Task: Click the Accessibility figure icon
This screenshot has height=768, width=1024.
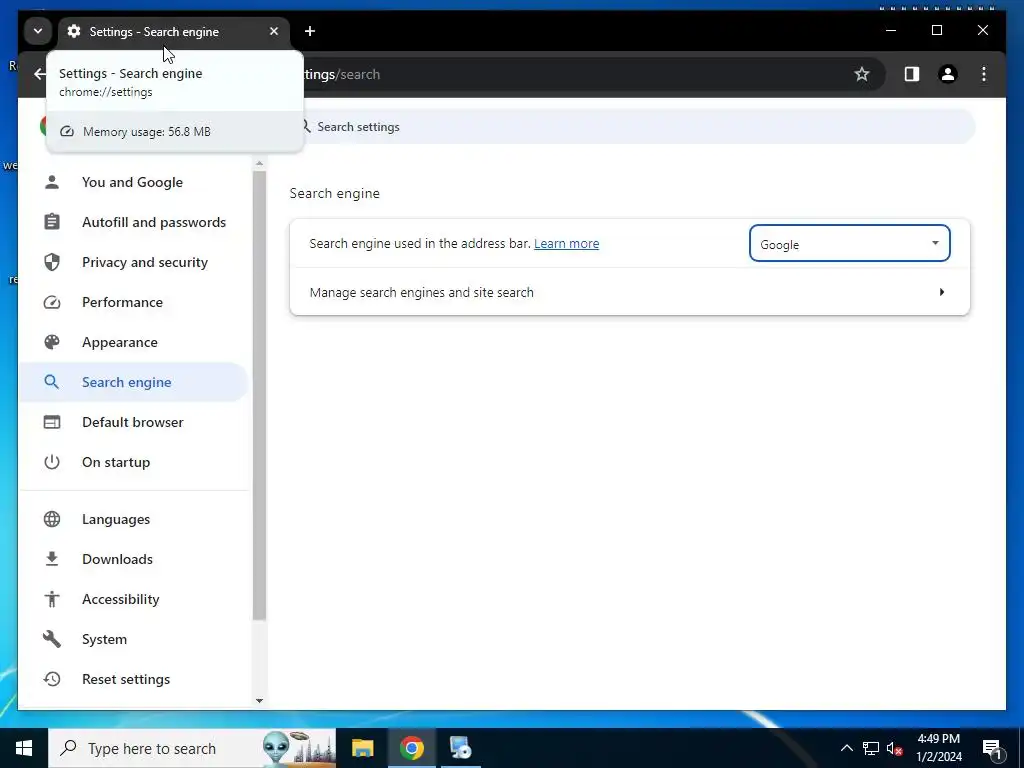Action: coord(52,599)
